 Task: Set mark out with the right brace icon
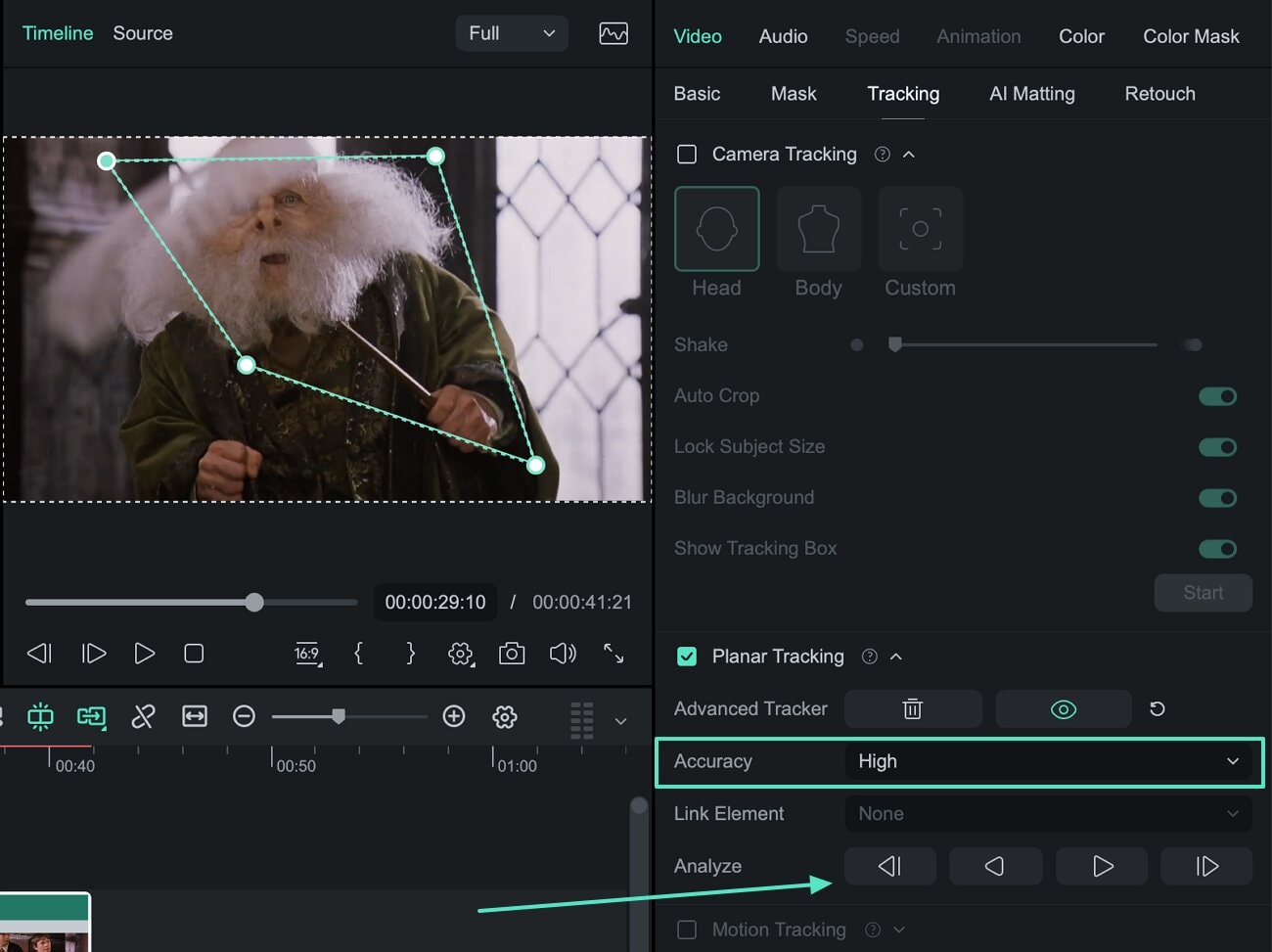point(410,654)
